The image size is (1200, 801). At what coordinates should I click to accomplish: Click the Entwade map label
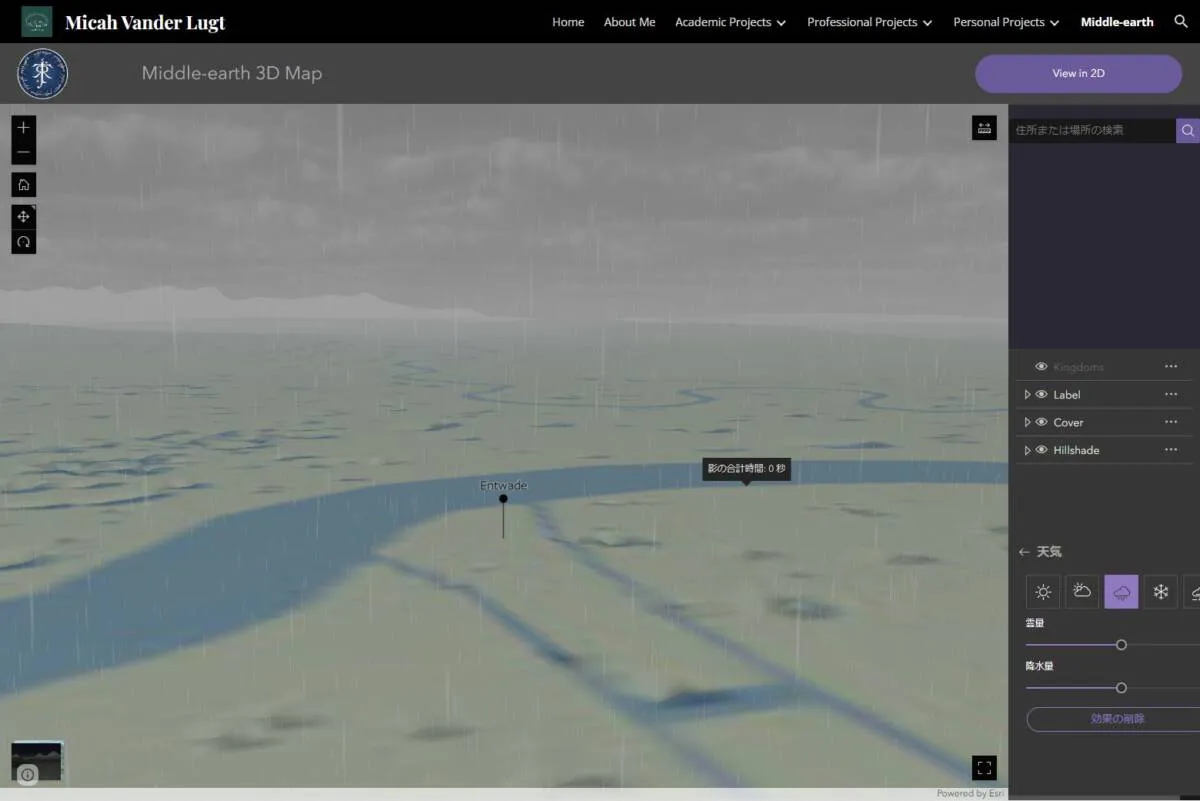pyautogui.click(x=503, y=486)
